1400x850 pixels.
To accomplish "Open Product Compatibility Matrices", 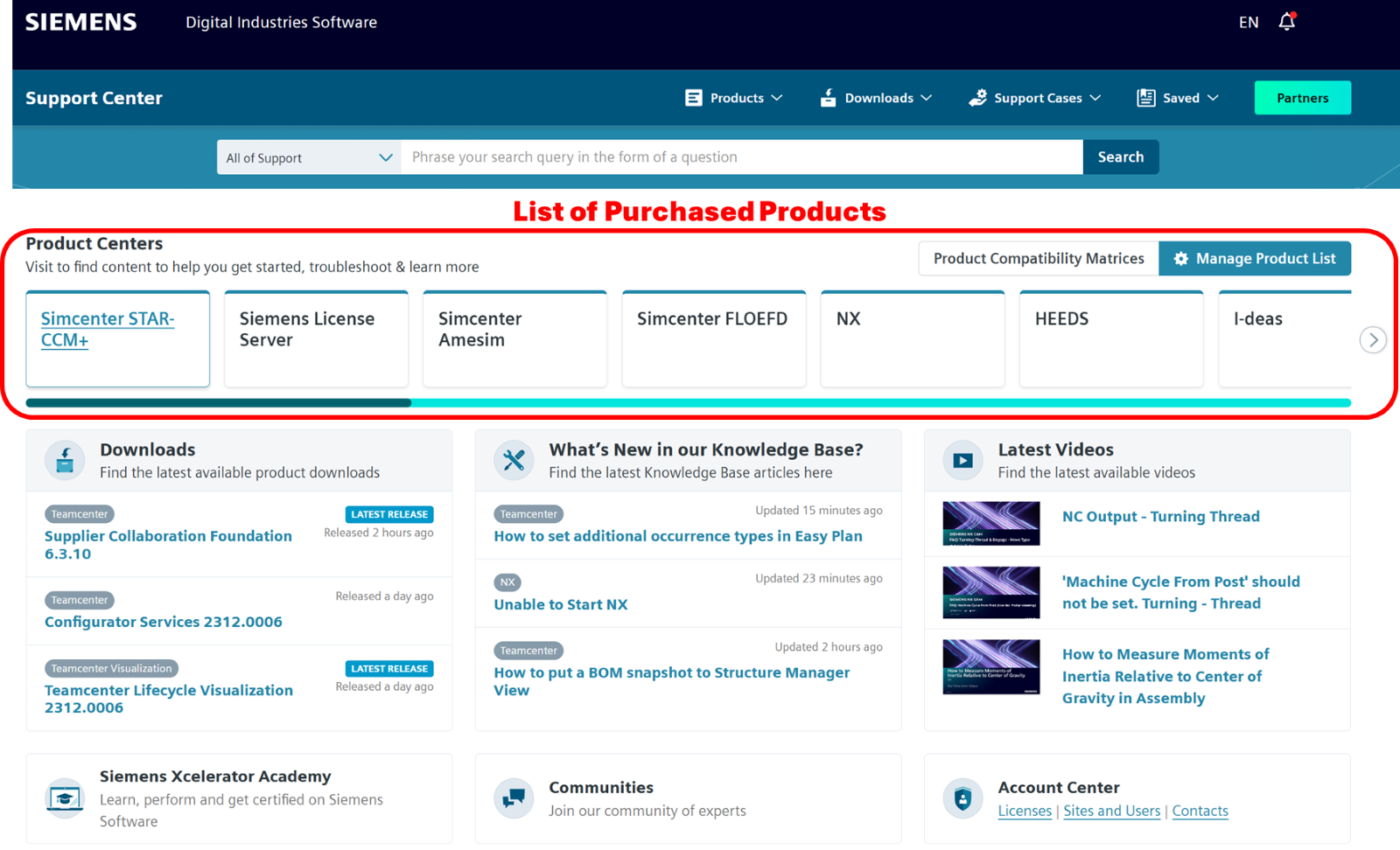I will click(x=1039, y=259).
